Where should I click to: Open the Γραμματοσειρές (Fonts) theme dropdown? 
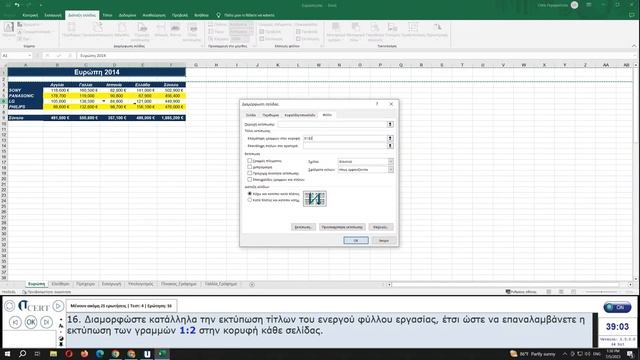click(35, 31)
